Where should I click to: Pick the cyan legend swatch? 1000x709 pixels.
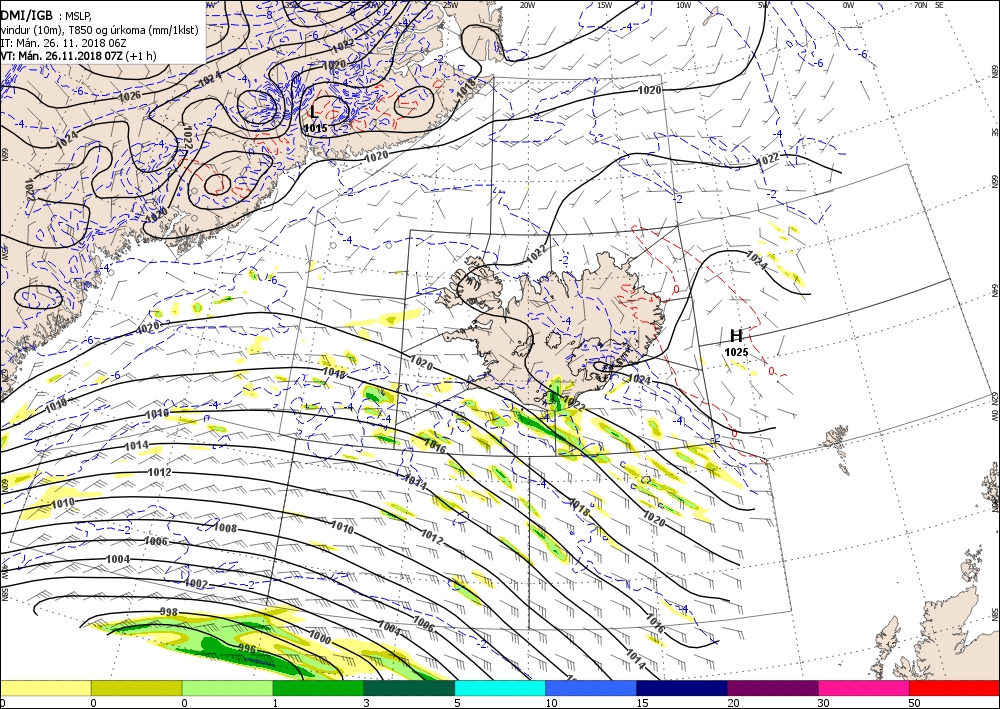coord(500,688)
